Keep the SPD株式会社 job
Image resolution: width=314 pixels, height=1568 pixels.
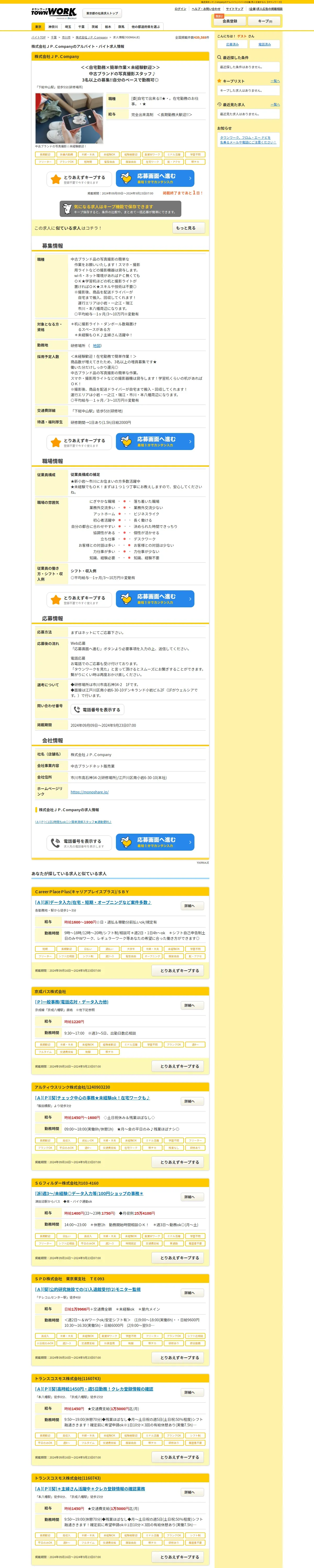point(178,1358)
